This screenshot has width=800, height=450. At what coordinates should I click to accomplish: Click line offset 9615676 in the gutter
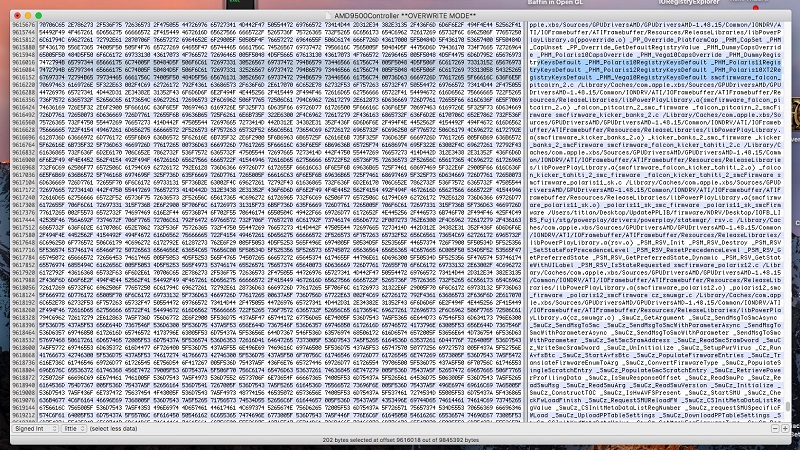point(23,24)
